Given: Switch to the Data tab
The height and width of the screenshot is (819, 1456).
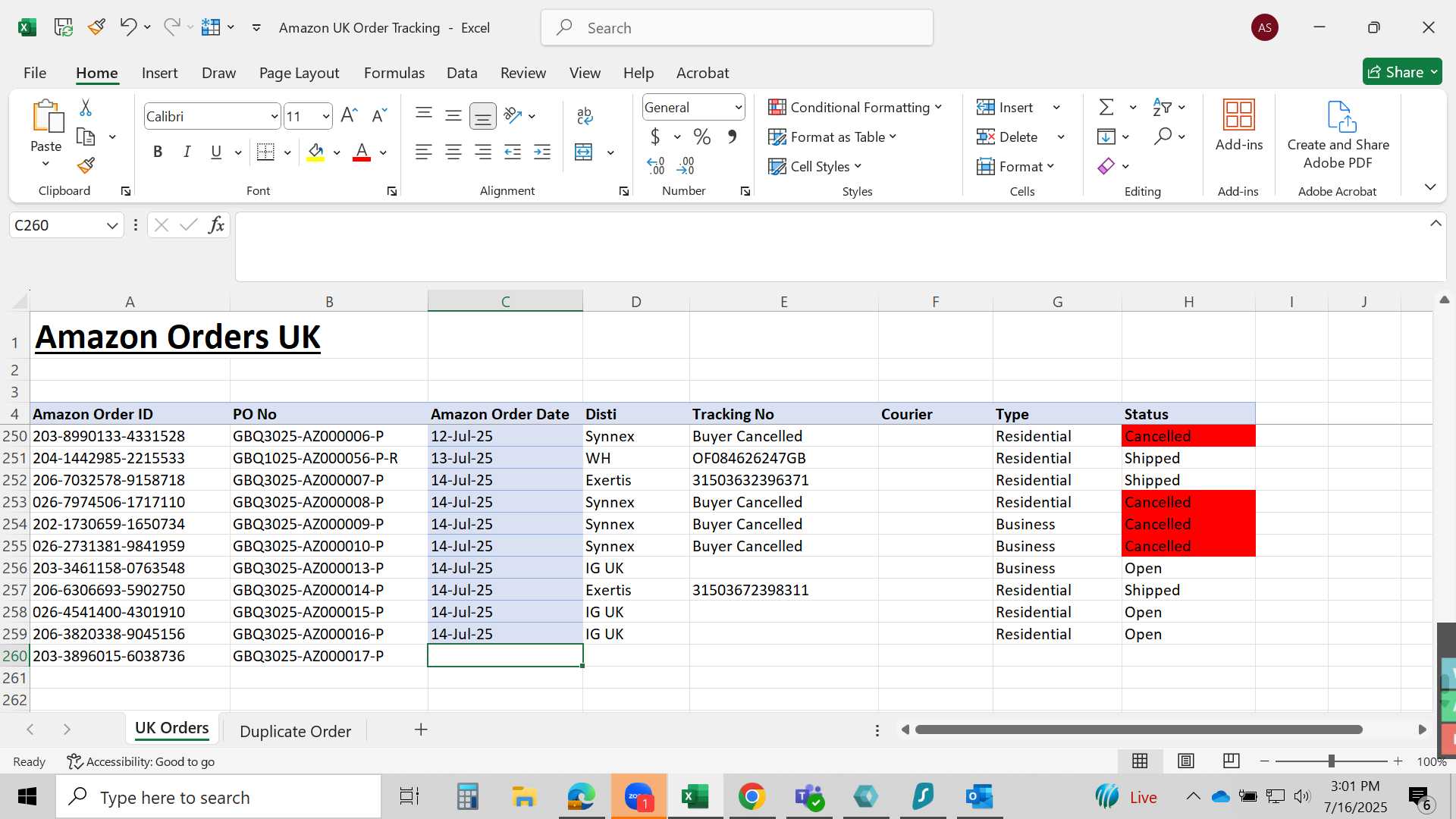Looking at the screenshot, I should [462, 73].
